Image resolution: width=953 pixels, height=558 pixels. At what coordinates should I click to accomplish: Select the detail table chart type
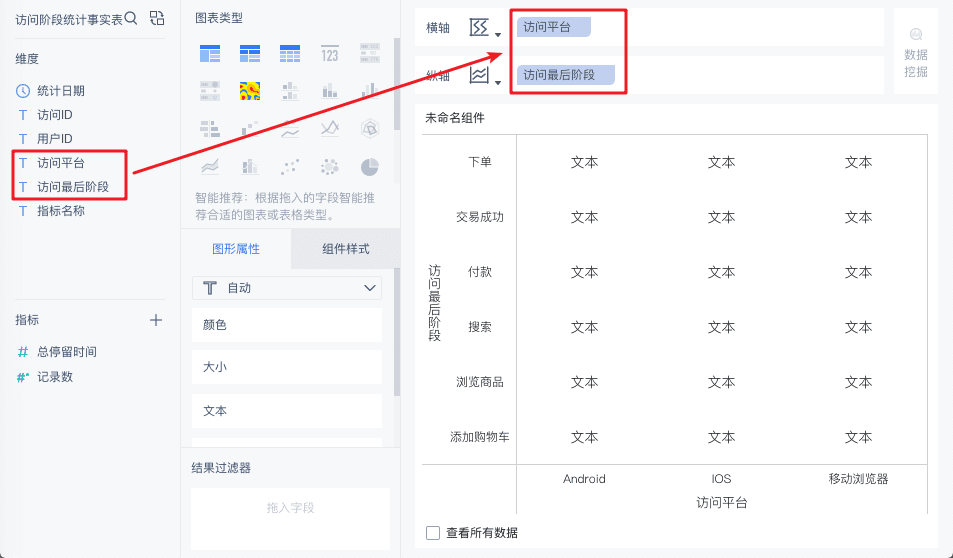pos(290,53)
